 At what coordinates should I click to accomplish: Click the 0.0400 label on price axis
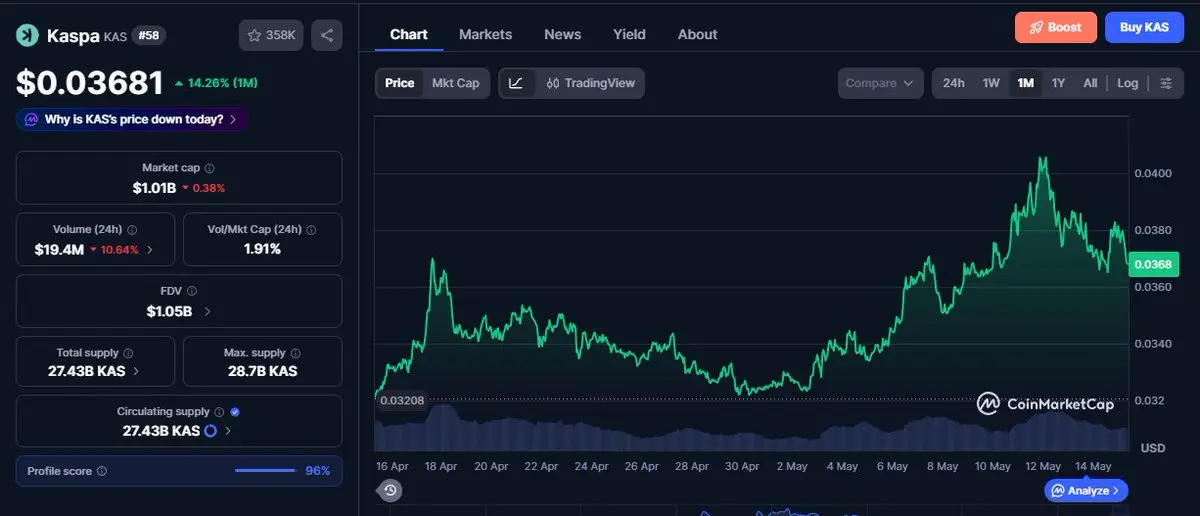point(1151,174)
